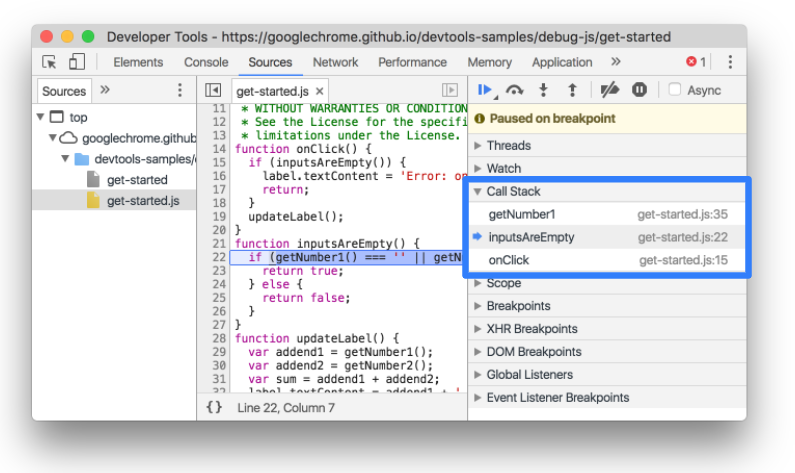The image size is (795, 473).
Task: Open the get-started.js:22 source link
Action: click(683, 237)
